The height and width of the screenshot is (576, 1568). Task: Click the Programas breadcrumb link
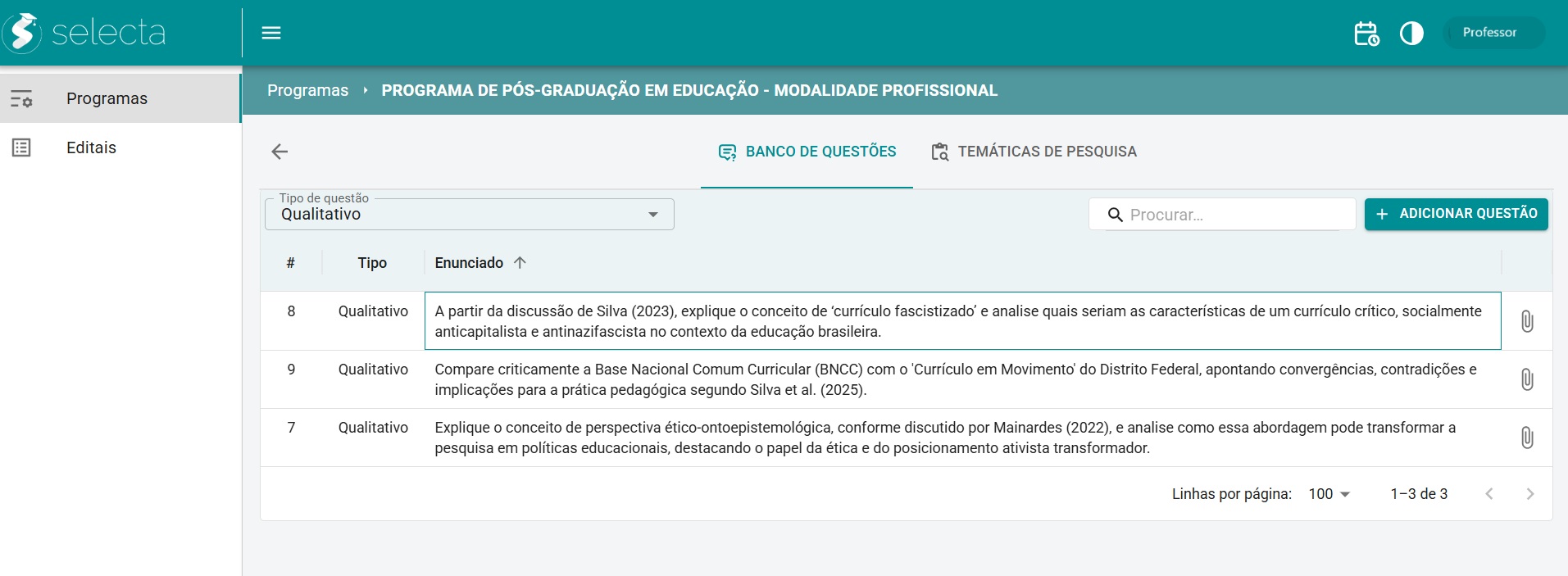pyautogui.click(x=307, y=90)
